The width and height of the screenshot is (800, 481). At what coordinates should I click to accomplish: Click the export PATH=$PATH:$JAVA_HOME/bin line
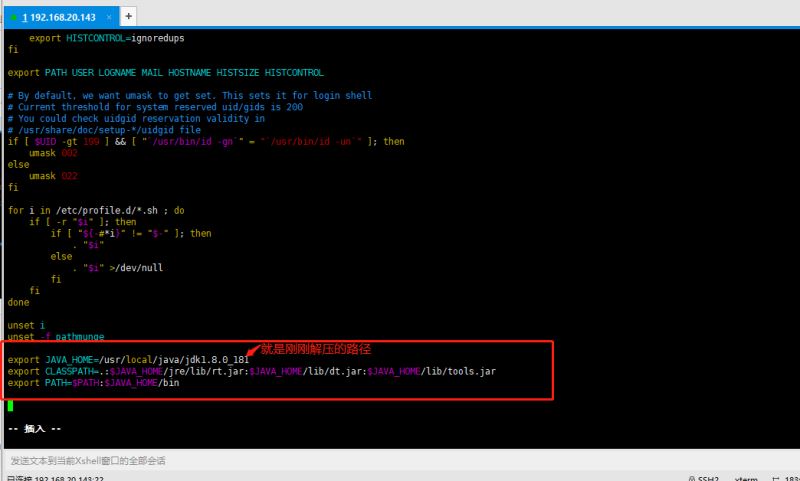tap(93, 383)
